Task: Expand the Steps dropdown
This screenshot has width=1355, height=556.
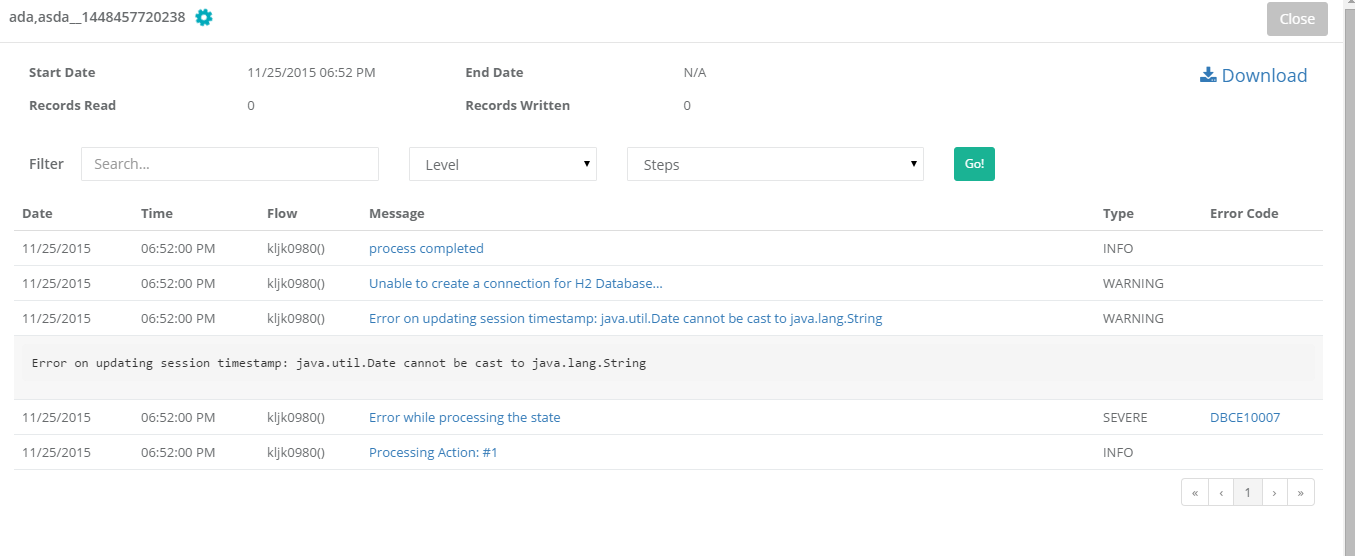Action: [x=775, y=164]
